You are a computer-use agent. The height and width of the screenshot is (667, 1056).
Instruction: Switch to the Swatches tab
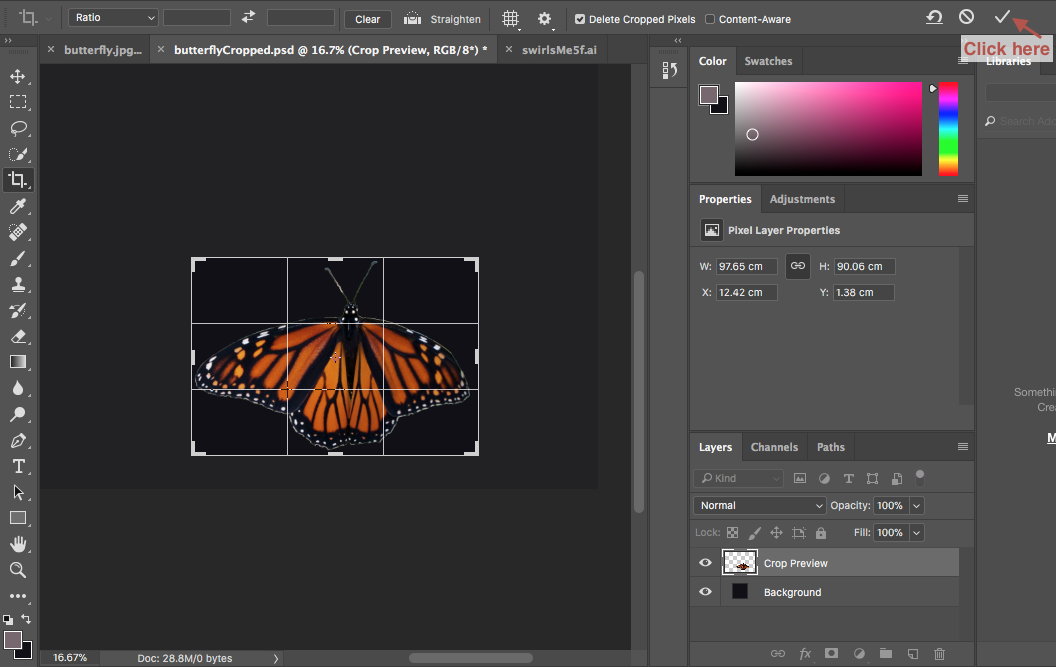(x=768, y=61)
